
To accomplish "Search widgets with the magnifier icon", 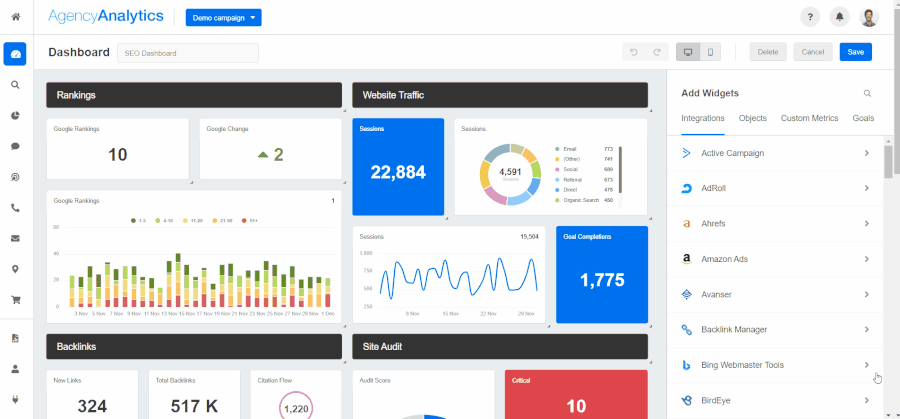I will pos(868,94).
